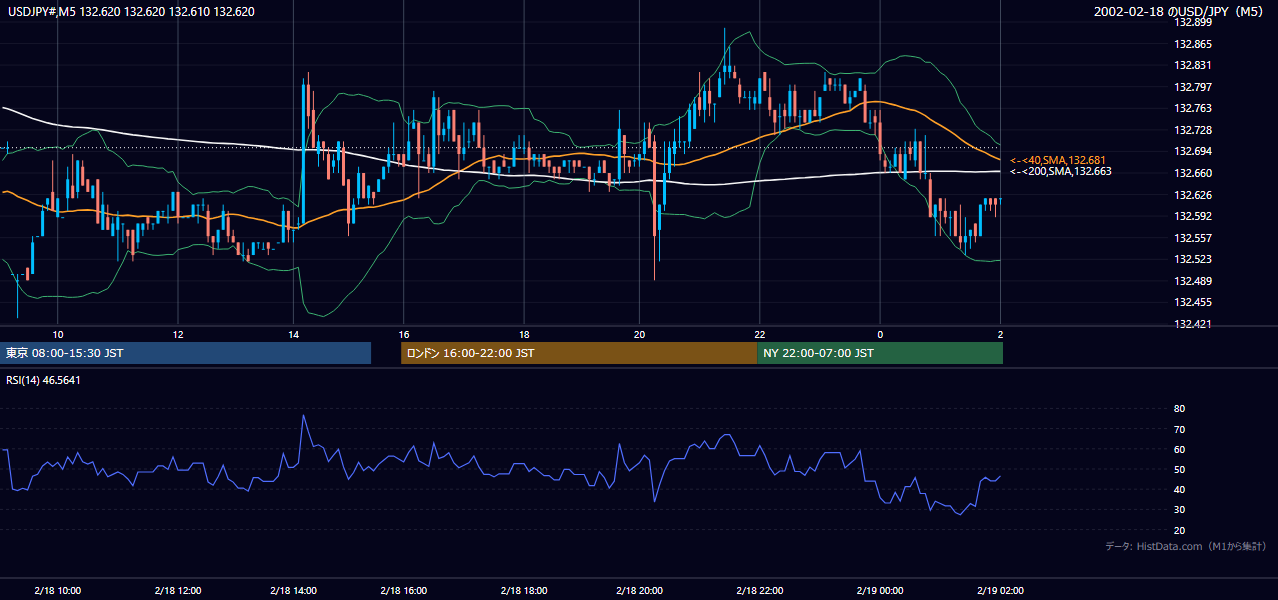Click the RSI(14) 46.5641 indicator label

pyautogui.click(x=43, y=380)
